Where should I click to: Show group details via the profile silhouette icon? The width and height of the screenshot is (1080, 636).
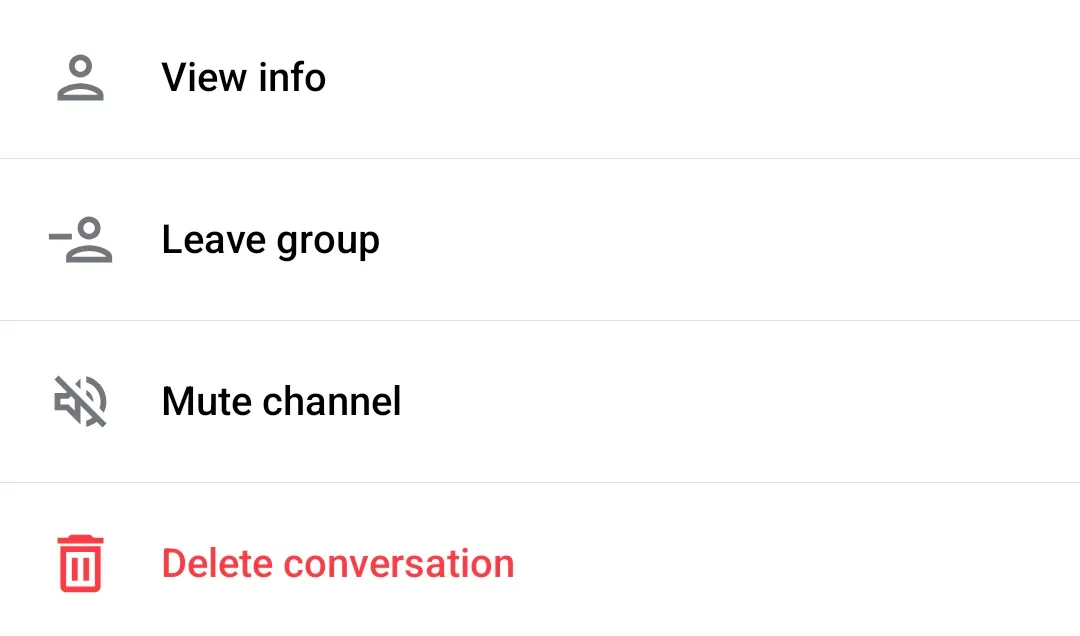81,78
